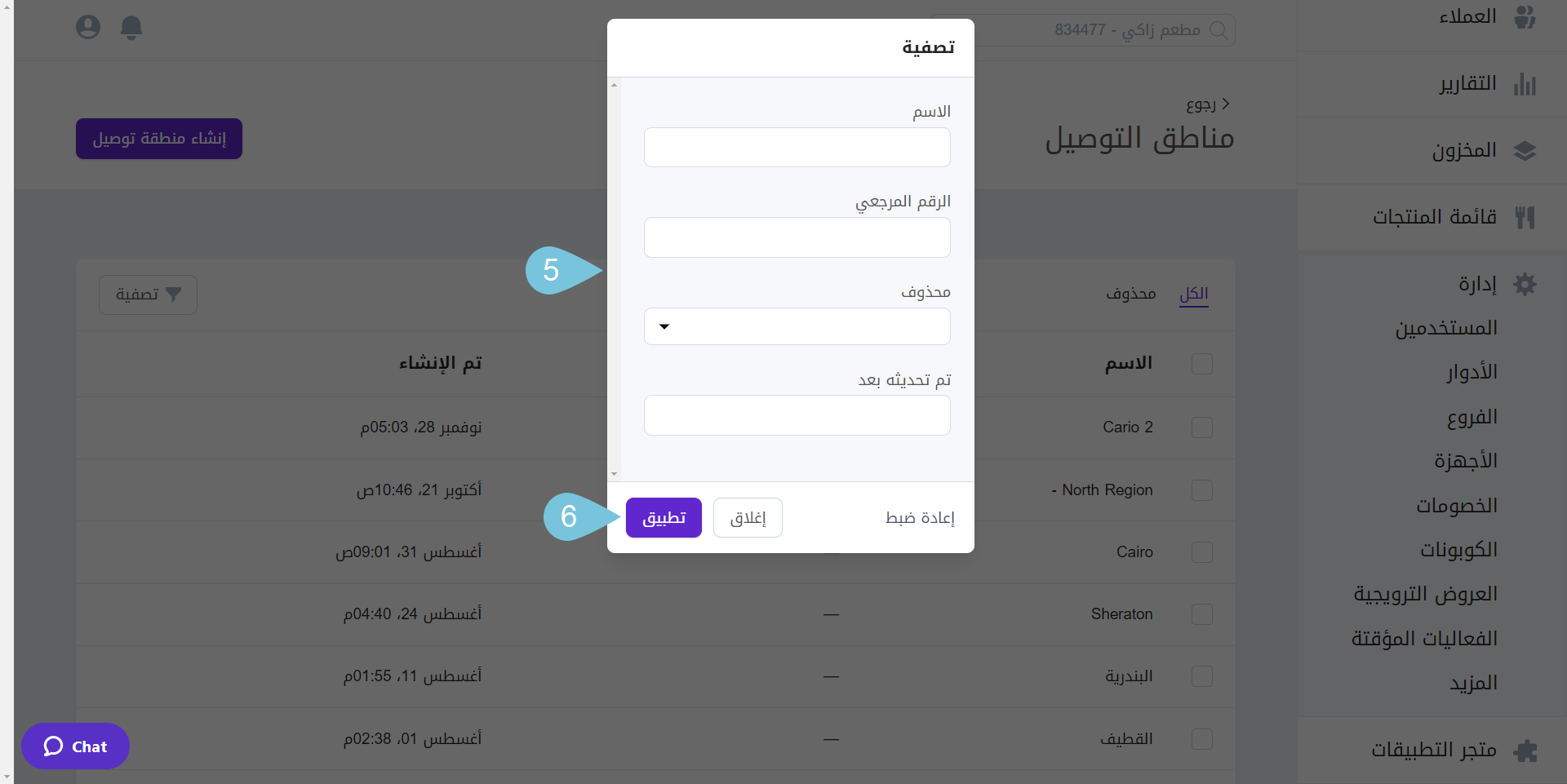Open the Deleted (محذوف) dropdown in filter dialog
The width and height of the screenshot is (1567, 784).
click(797, 326)
